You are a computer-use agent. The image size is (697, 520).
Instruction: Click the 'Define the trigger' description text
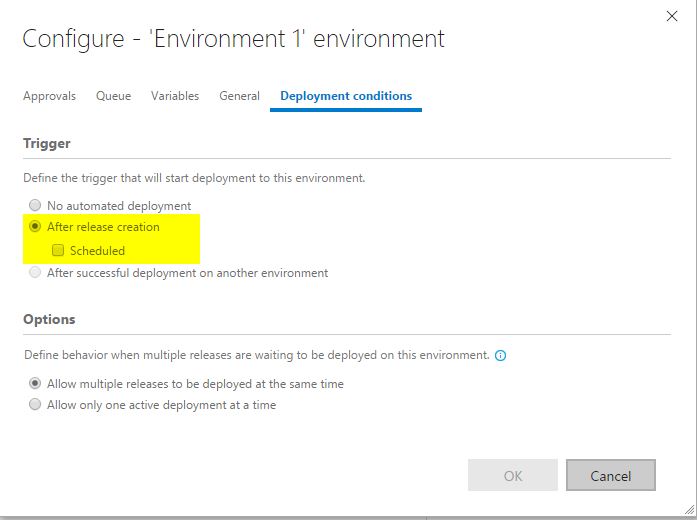click(194, 178)
